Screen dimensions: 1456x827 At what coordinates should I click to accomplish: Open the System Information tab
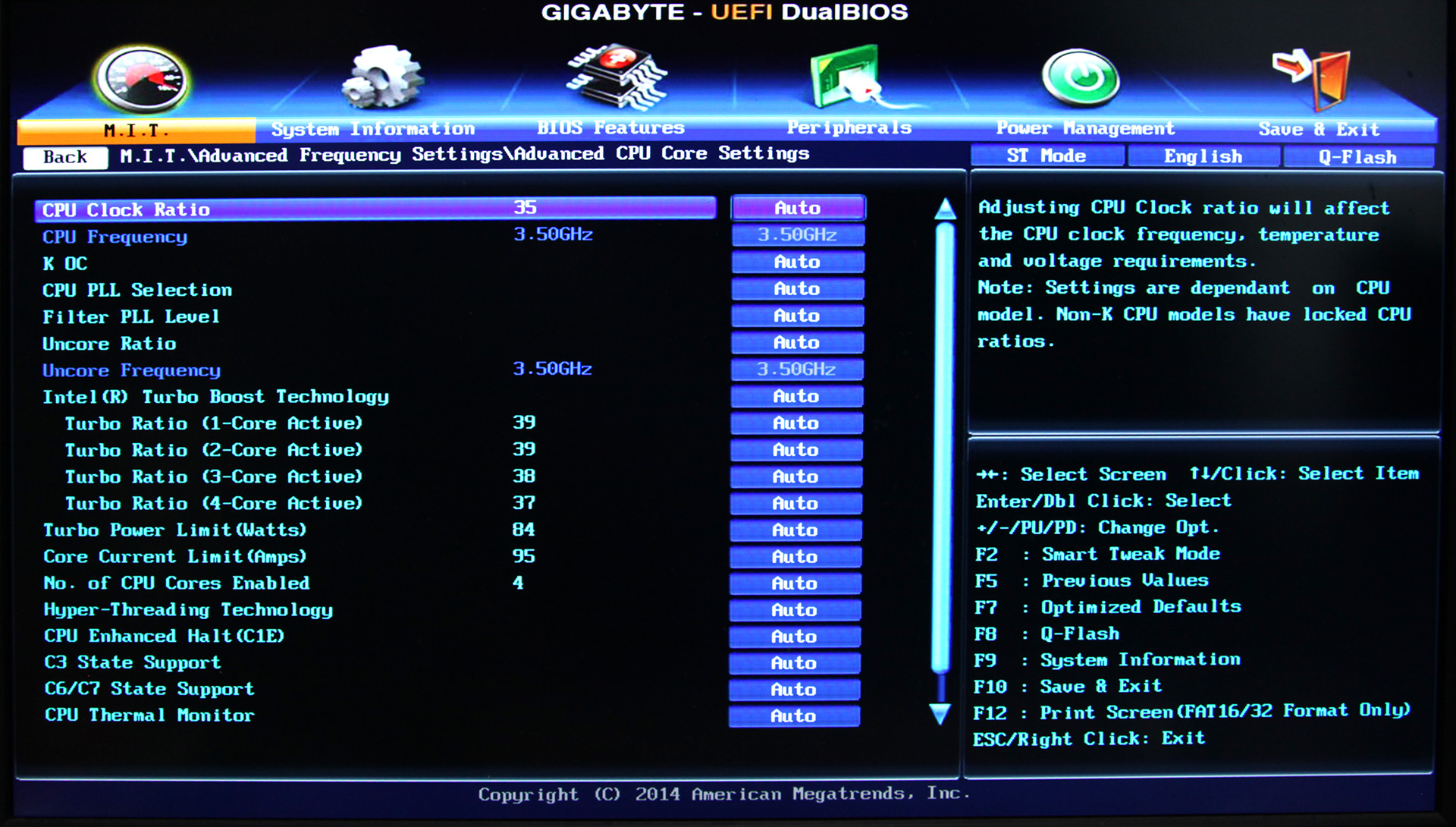point(373,129)
